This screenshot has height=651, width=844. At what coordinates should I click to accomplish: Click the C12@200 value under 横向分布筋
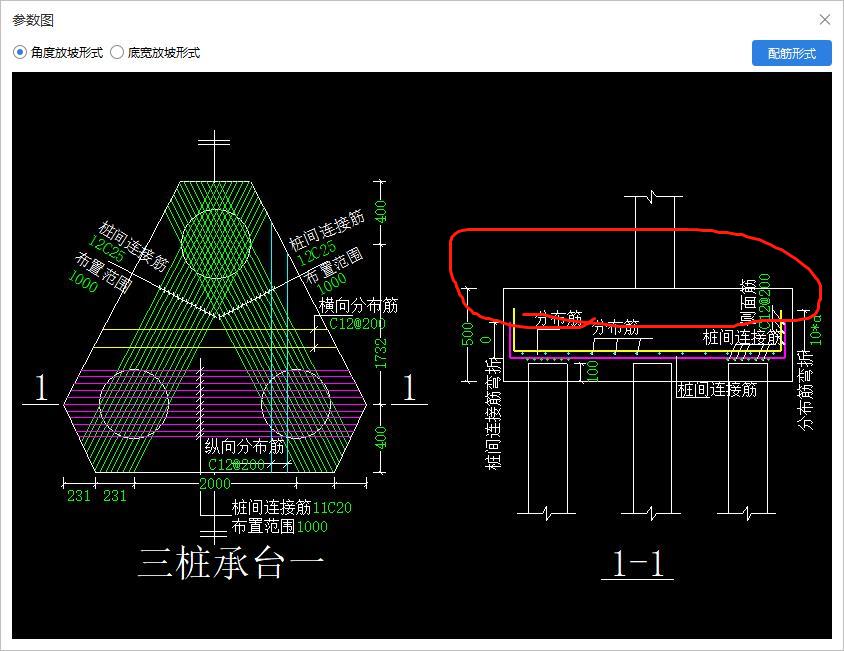coord(357,324)
